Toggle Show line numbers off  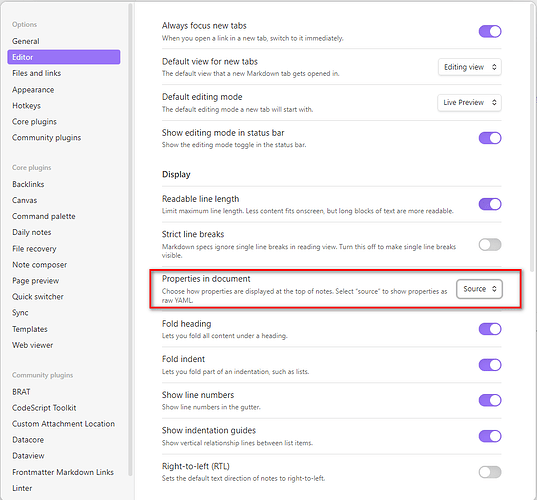[x=490, y=400]
